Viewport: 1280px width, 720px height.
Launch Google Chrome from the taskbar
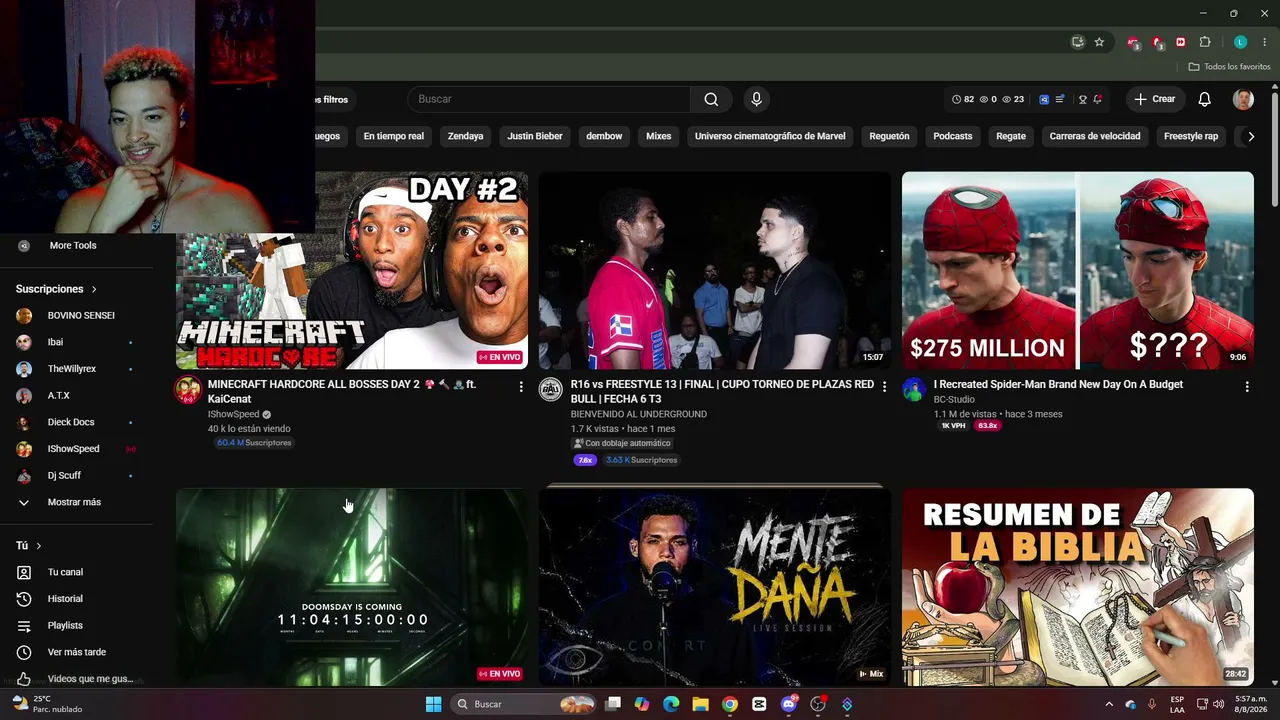tap(730, 704)
